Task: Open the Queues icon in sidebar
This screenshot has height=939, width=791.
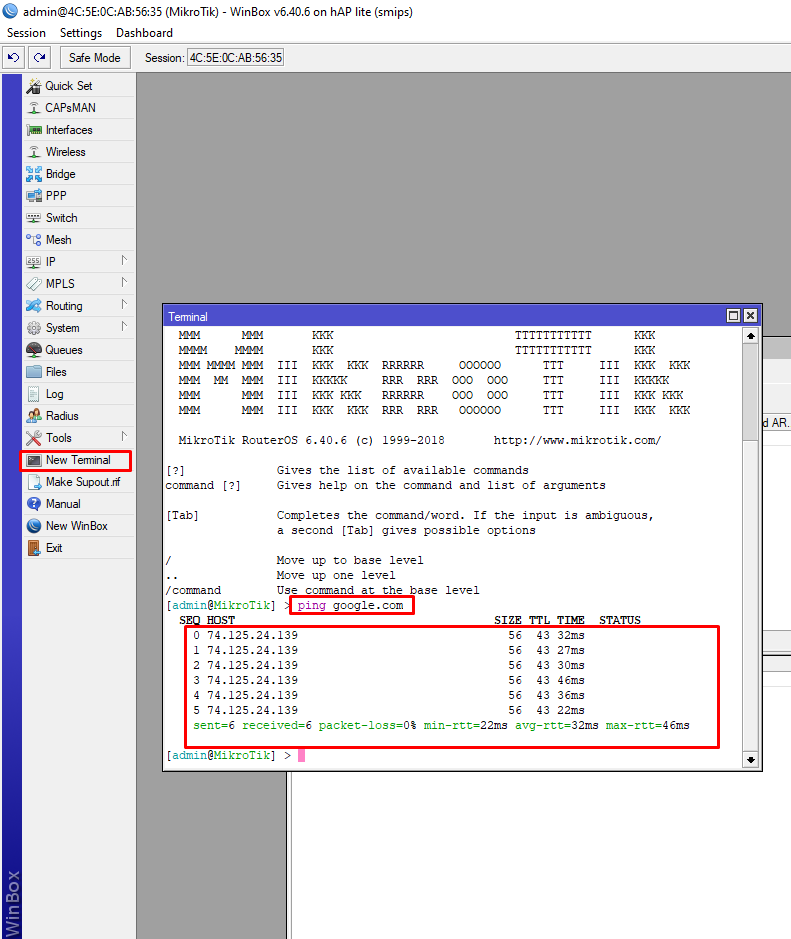Action: tap(34, 350)
